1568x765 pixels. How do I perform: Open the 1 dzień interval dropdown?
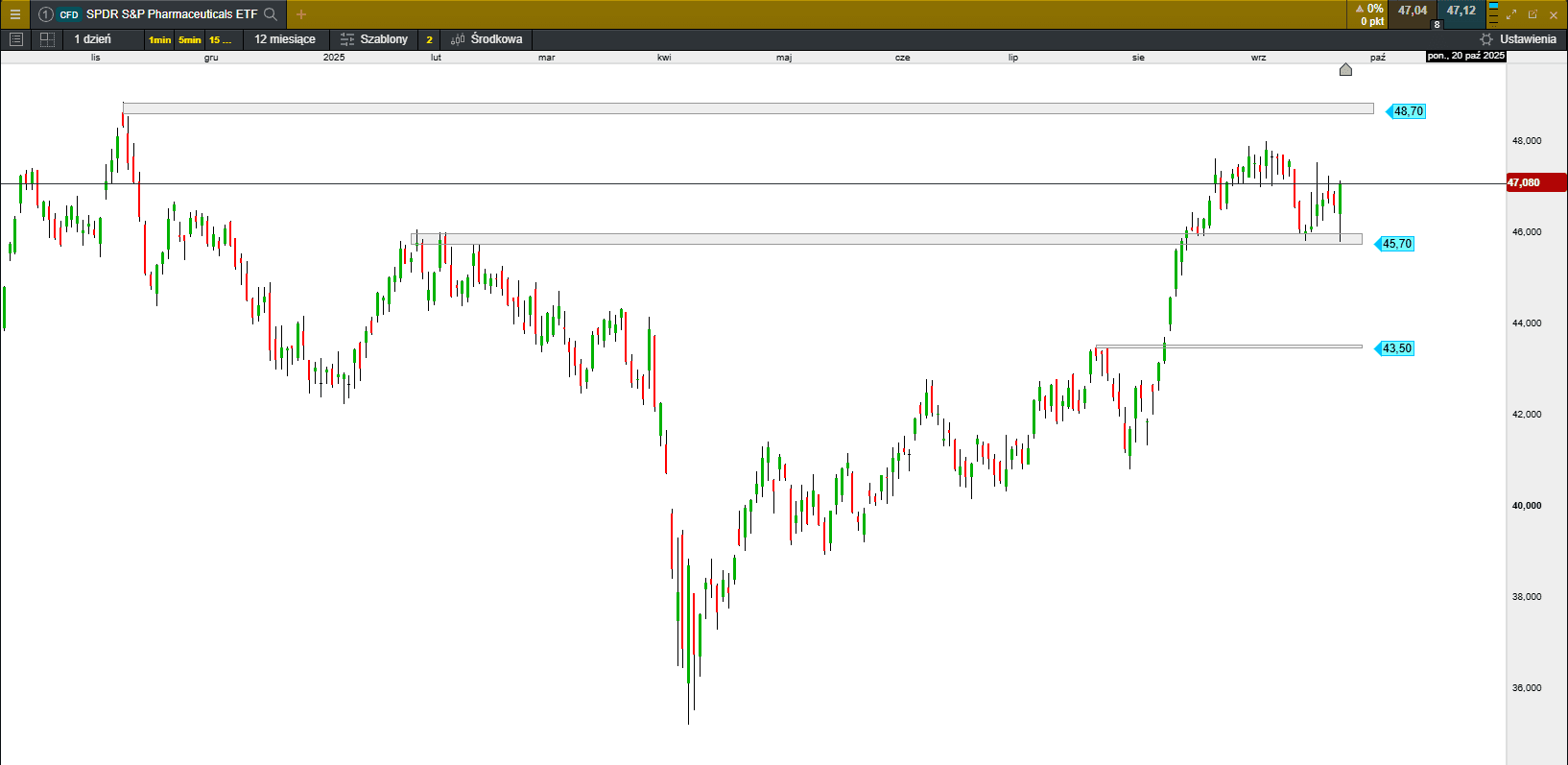point(93,39)
